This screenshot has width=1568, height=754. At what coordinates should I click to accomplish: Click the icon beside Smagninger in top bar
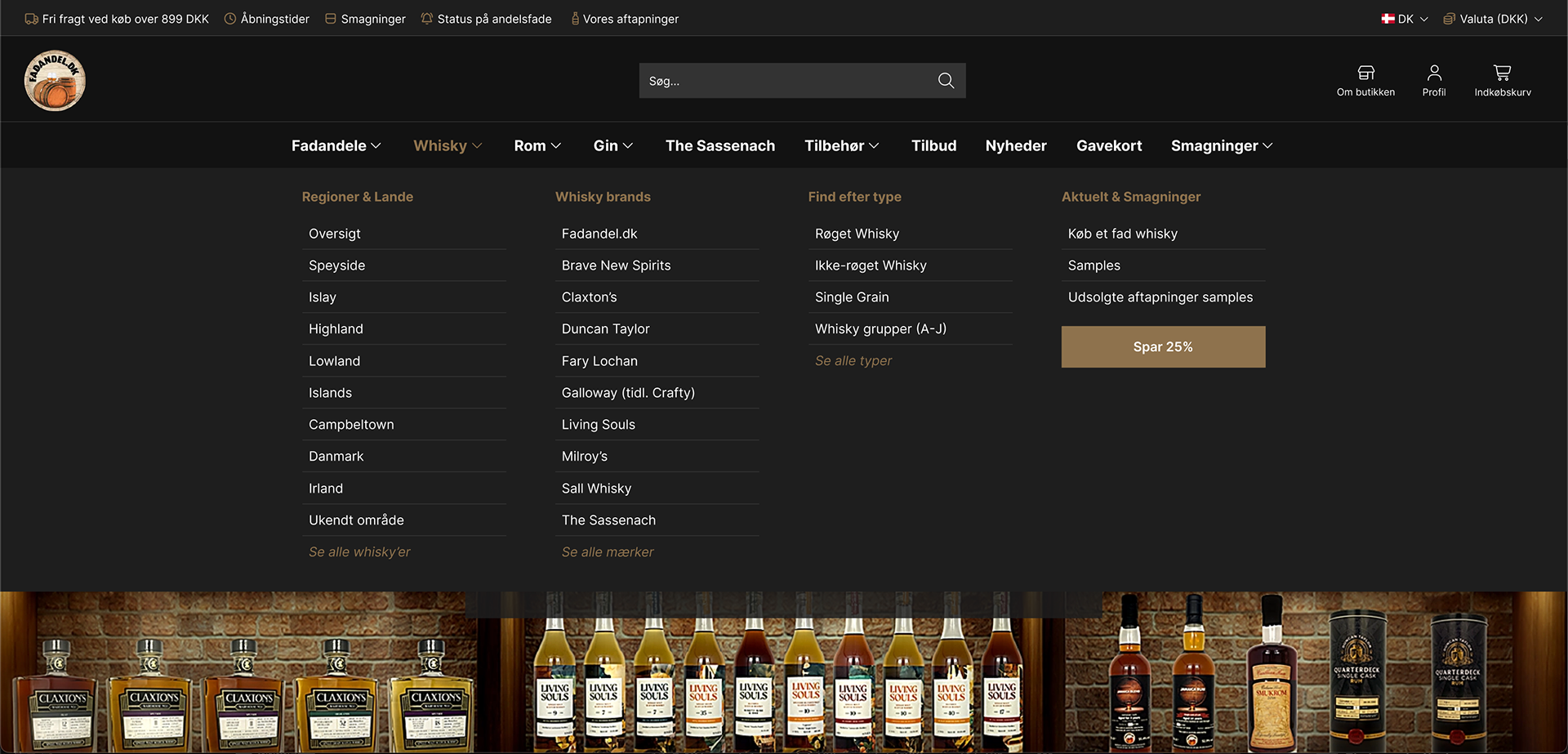click(x=331, y=19)
